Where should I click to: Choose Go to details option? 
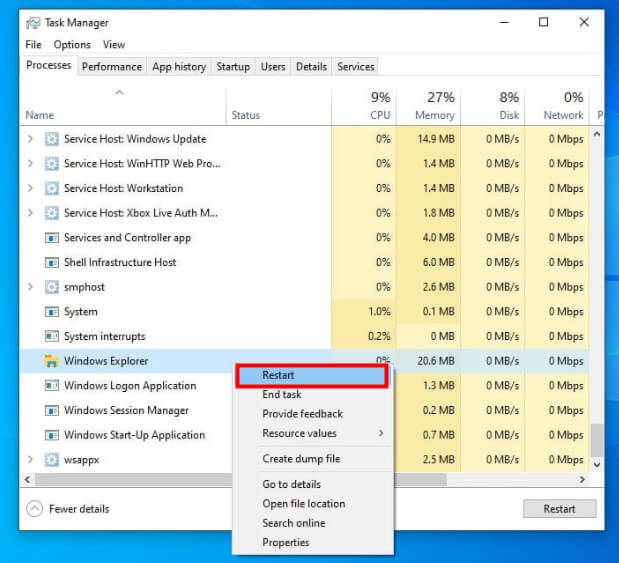(312, 484)
